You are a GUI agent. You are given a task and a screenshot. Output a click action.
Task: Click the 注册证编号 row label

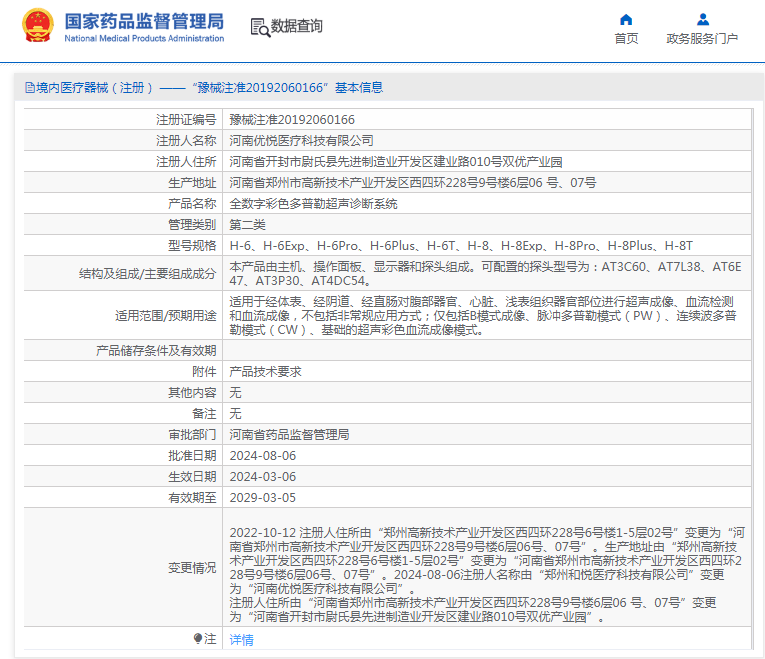(x=186, y=120)
